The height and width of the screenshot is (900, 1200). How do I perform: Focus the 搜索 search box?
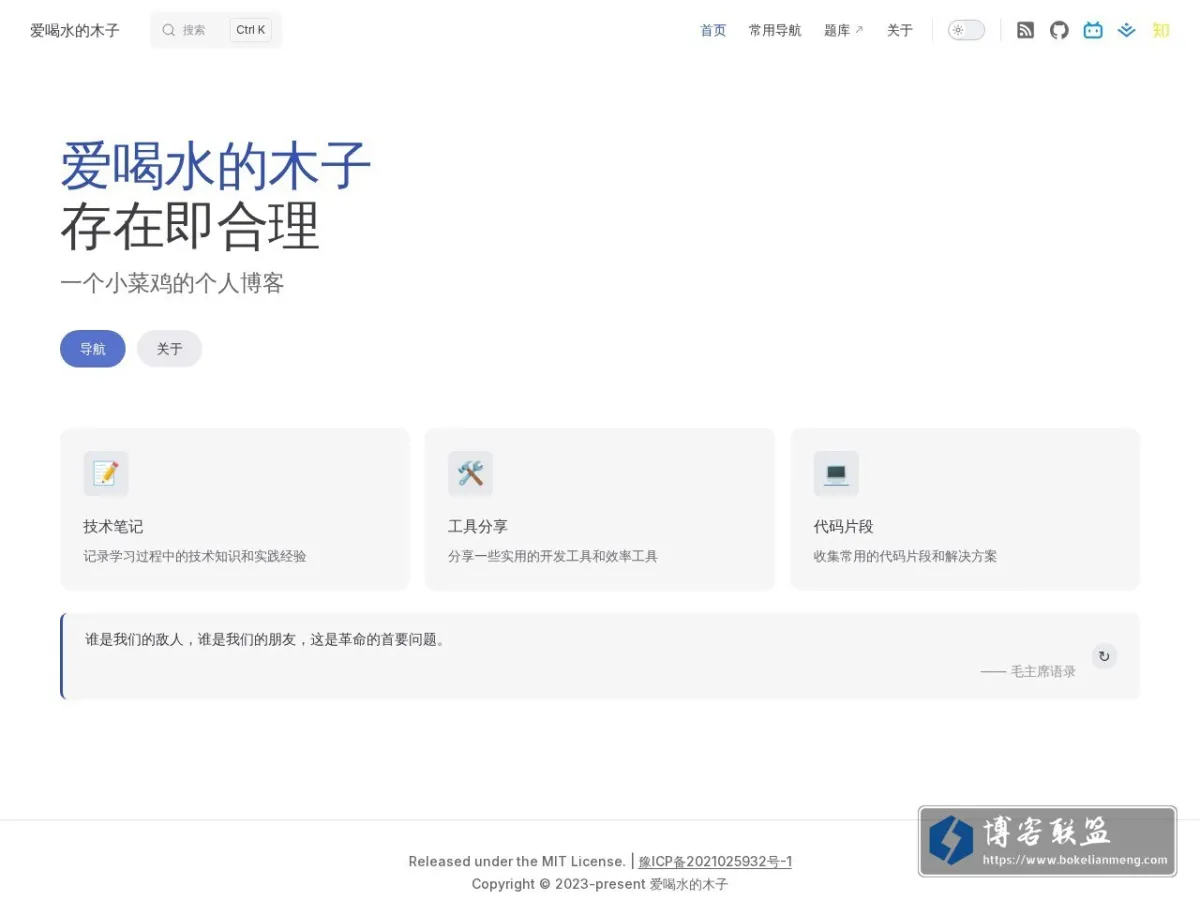pyautogui.click(x=216, y=30)
